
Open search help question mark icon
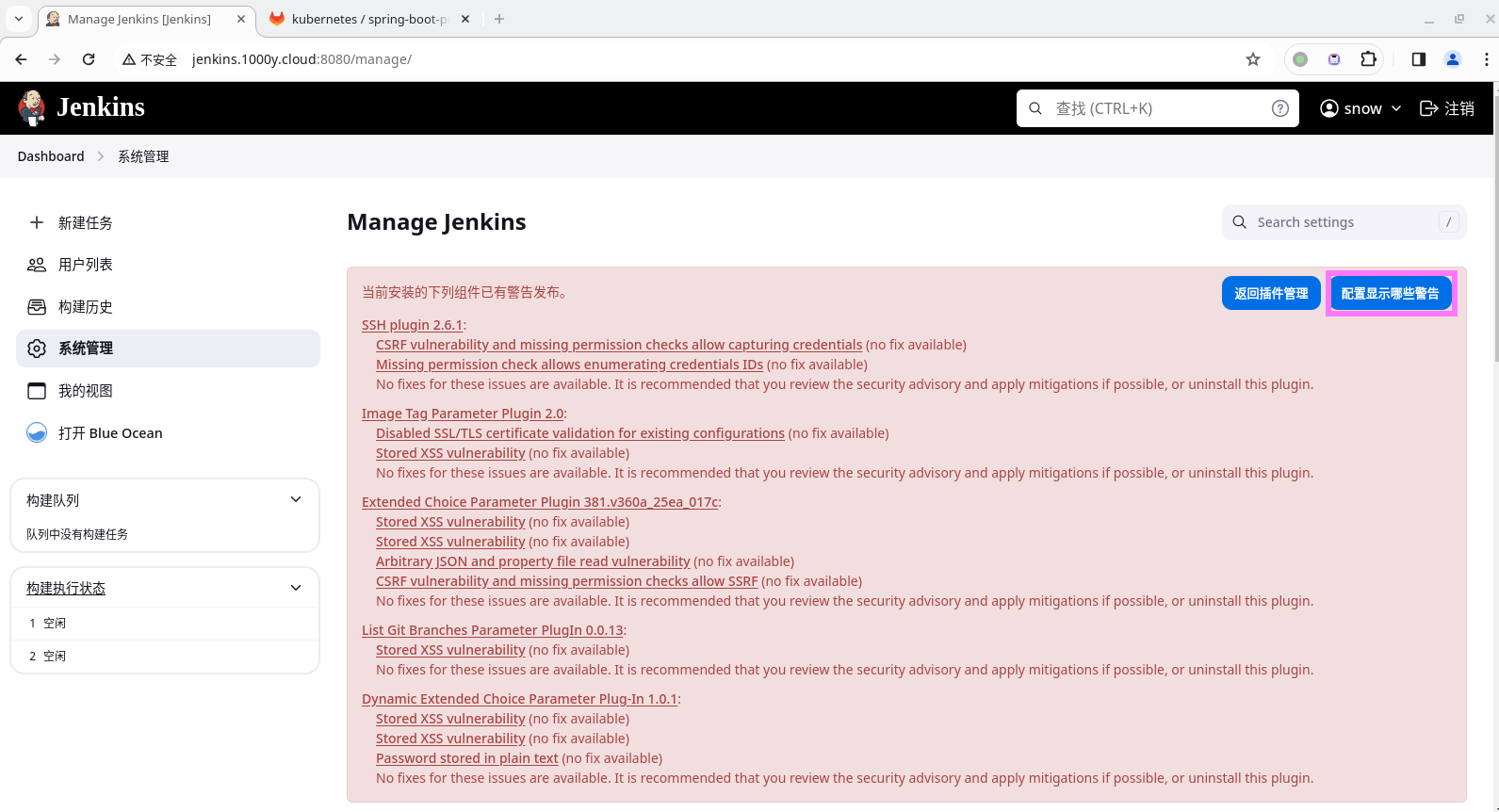pyautogui.click(x=1279, y=108)
